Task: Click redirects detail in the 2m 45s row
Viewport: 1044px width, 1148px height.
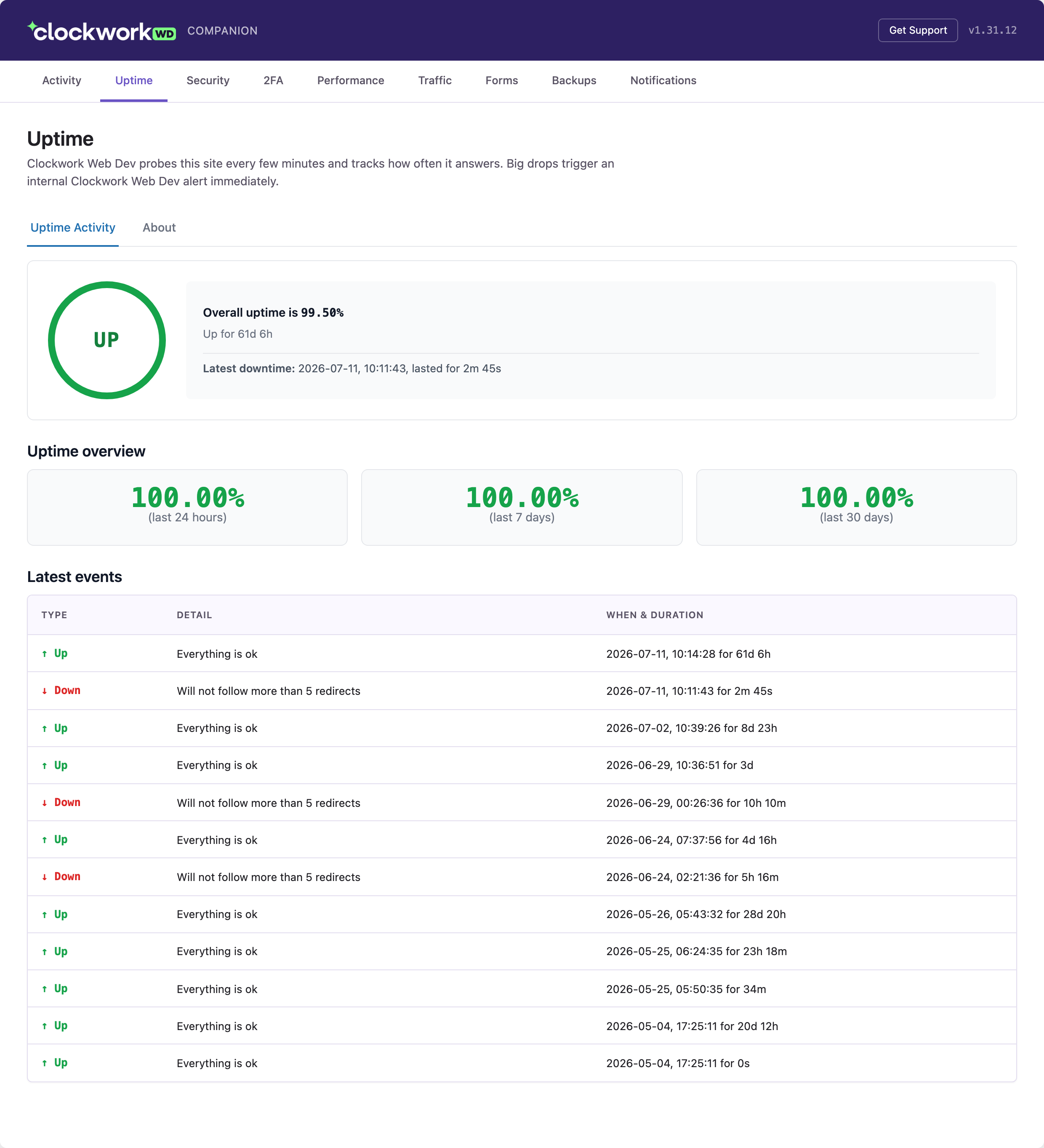Action: tap(268, 691)
